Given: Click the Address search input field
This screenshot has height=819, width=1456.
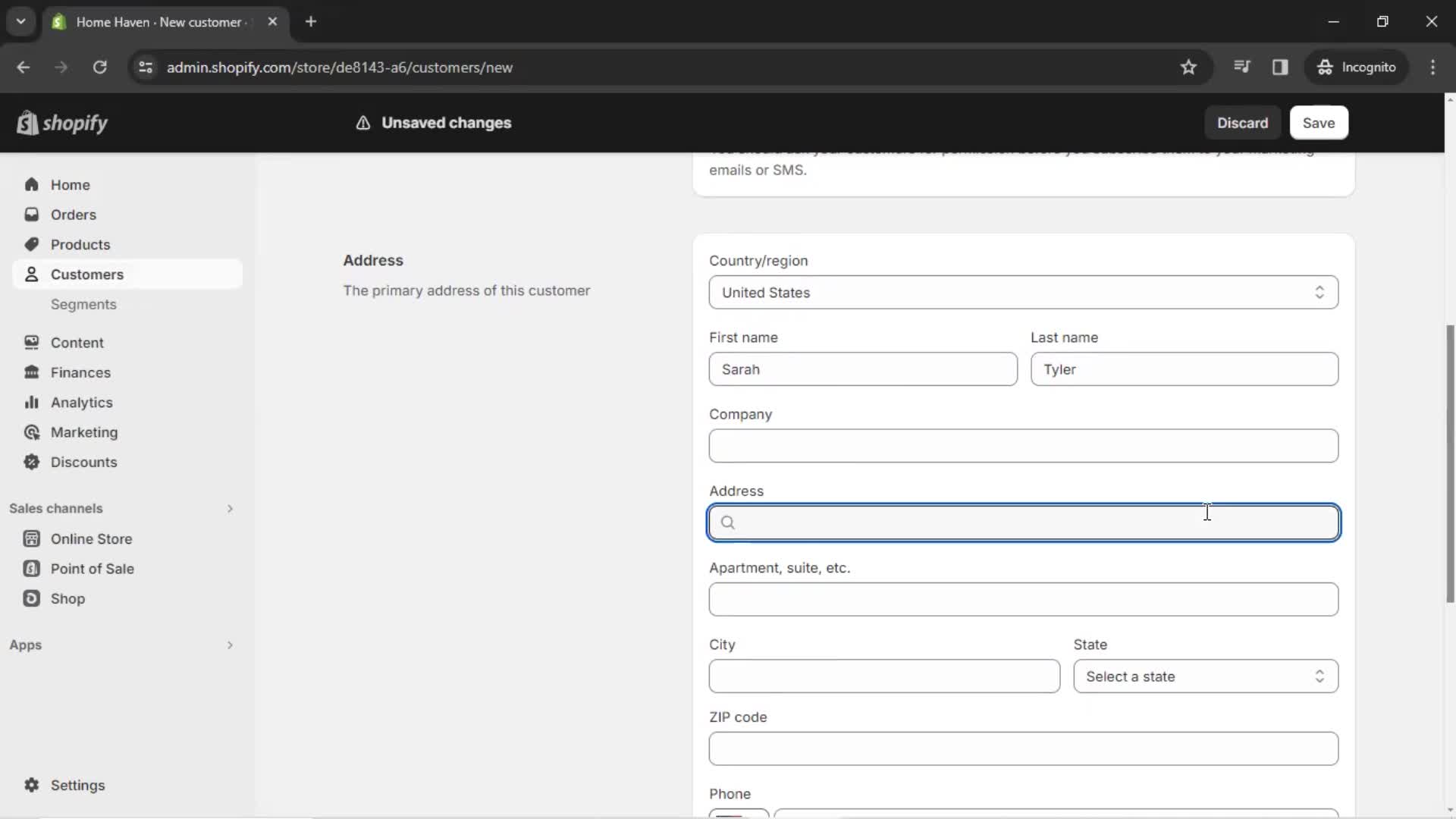Looking at the screenshot, I should tap(1023, 522).
